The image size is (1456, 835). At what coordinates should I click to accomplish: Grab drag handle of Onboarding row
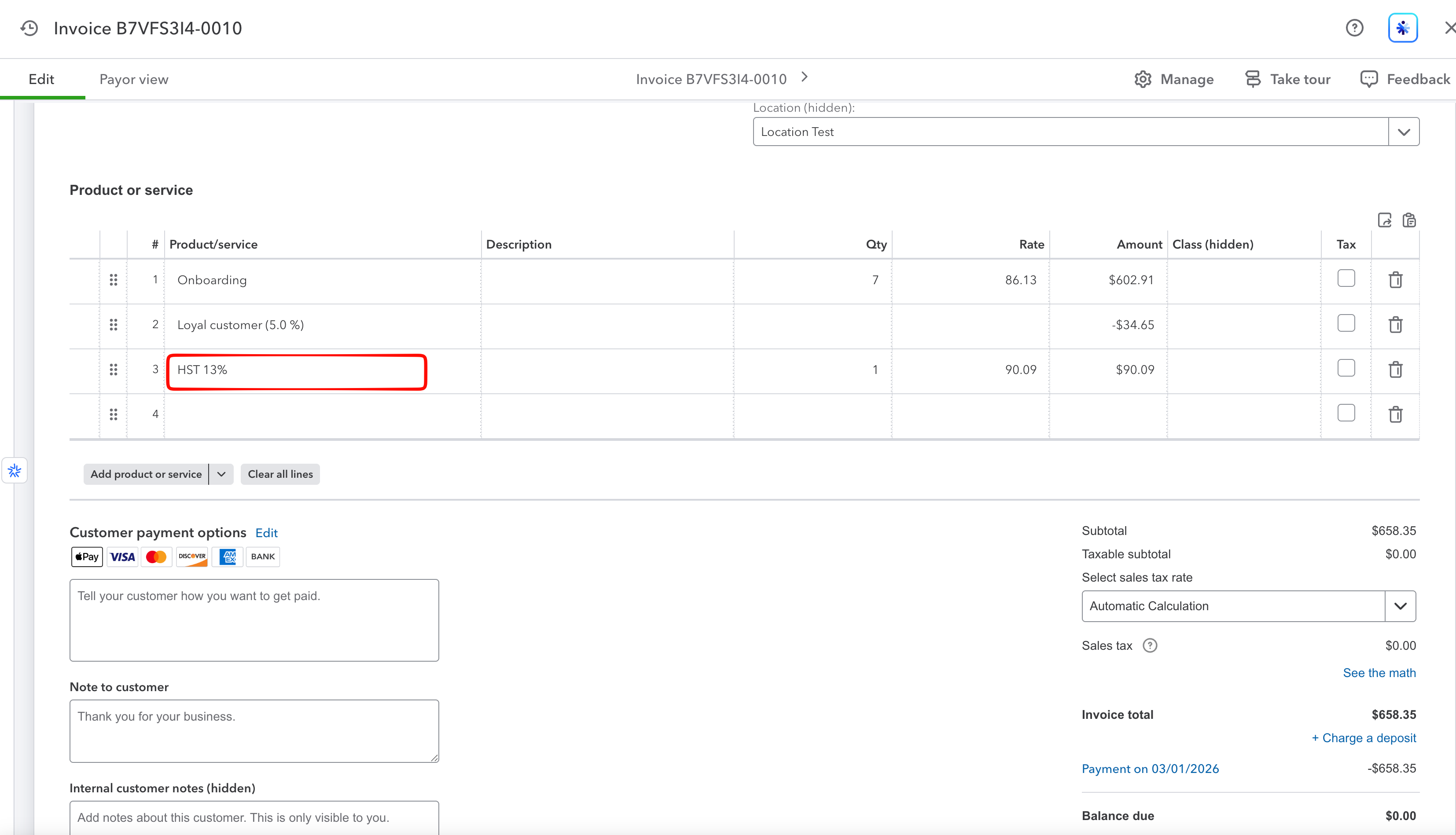tap(114, 280)
